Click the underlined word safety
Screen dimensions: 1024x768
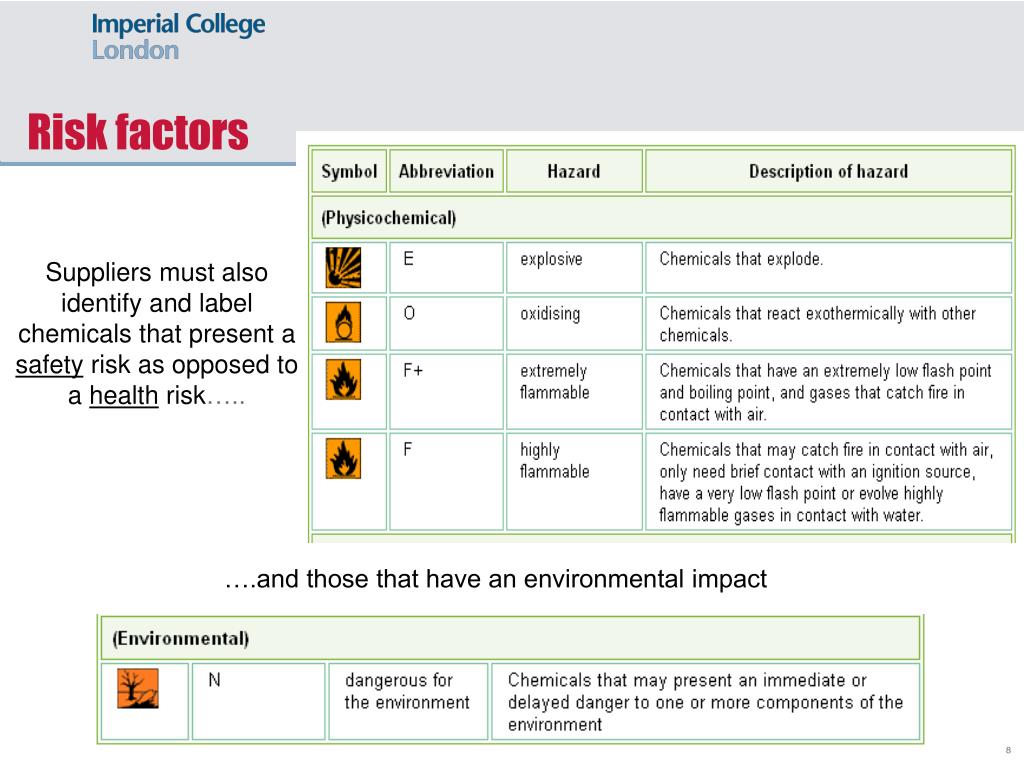point(50,364)
